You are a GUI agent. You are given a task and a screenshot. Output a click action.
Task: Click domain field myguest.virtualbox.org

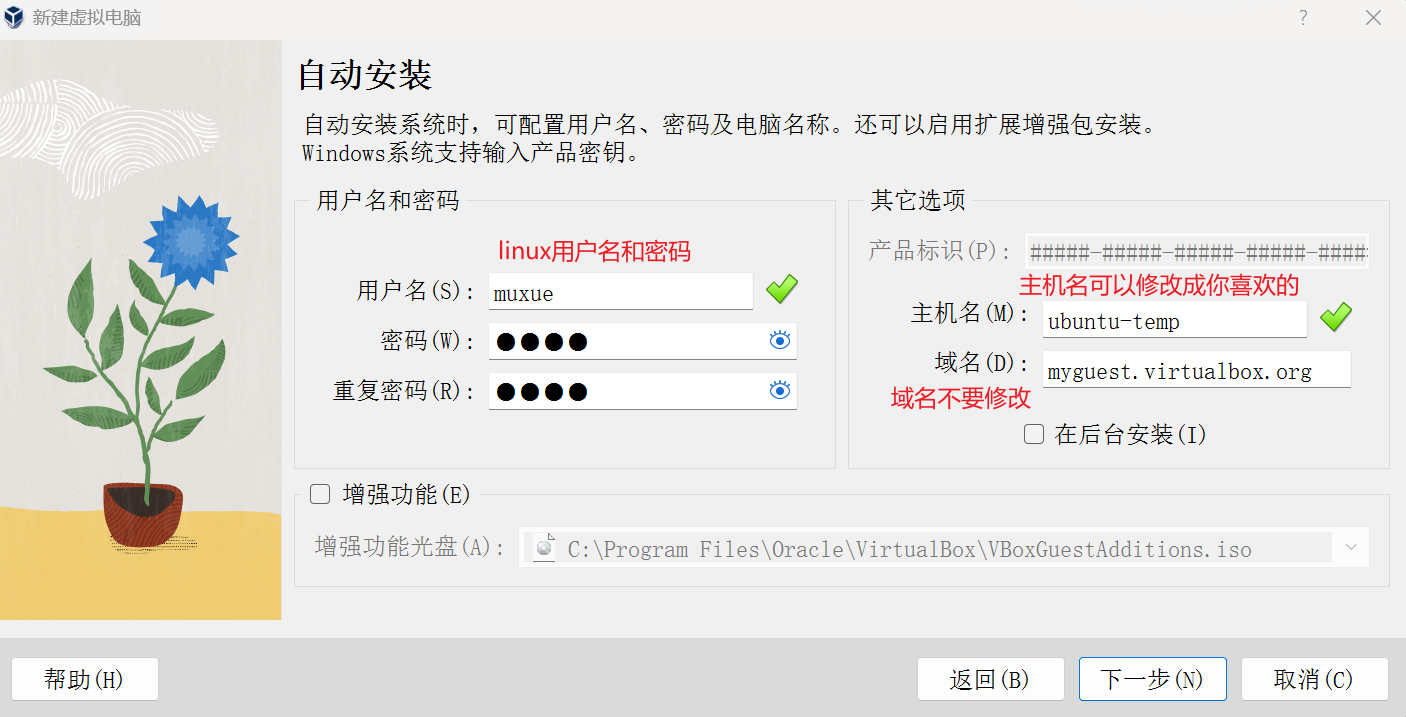(1196, 369)
